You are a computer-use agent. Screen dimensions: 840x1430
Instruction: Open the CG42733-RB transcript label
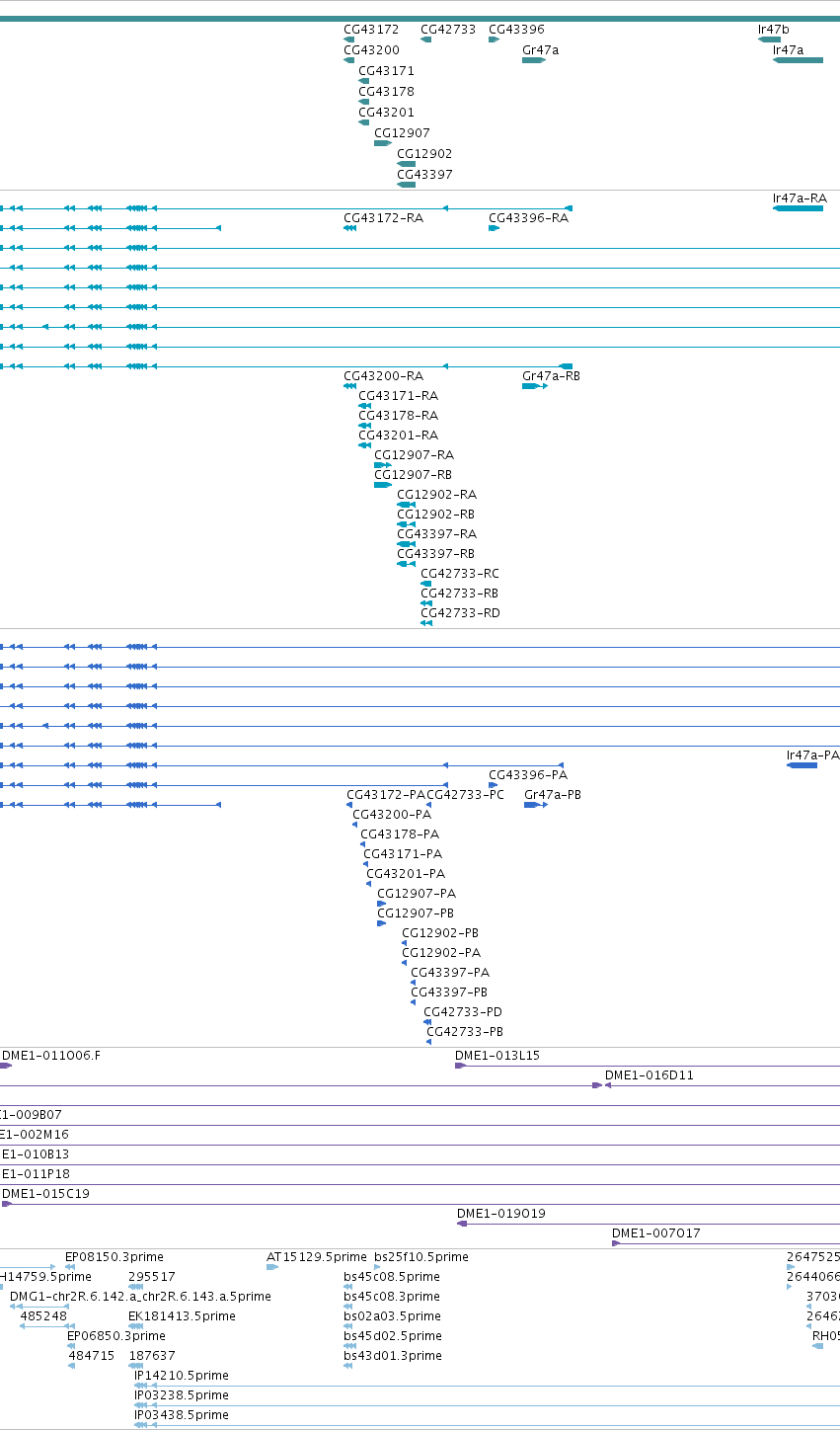(x=459, y=594)
